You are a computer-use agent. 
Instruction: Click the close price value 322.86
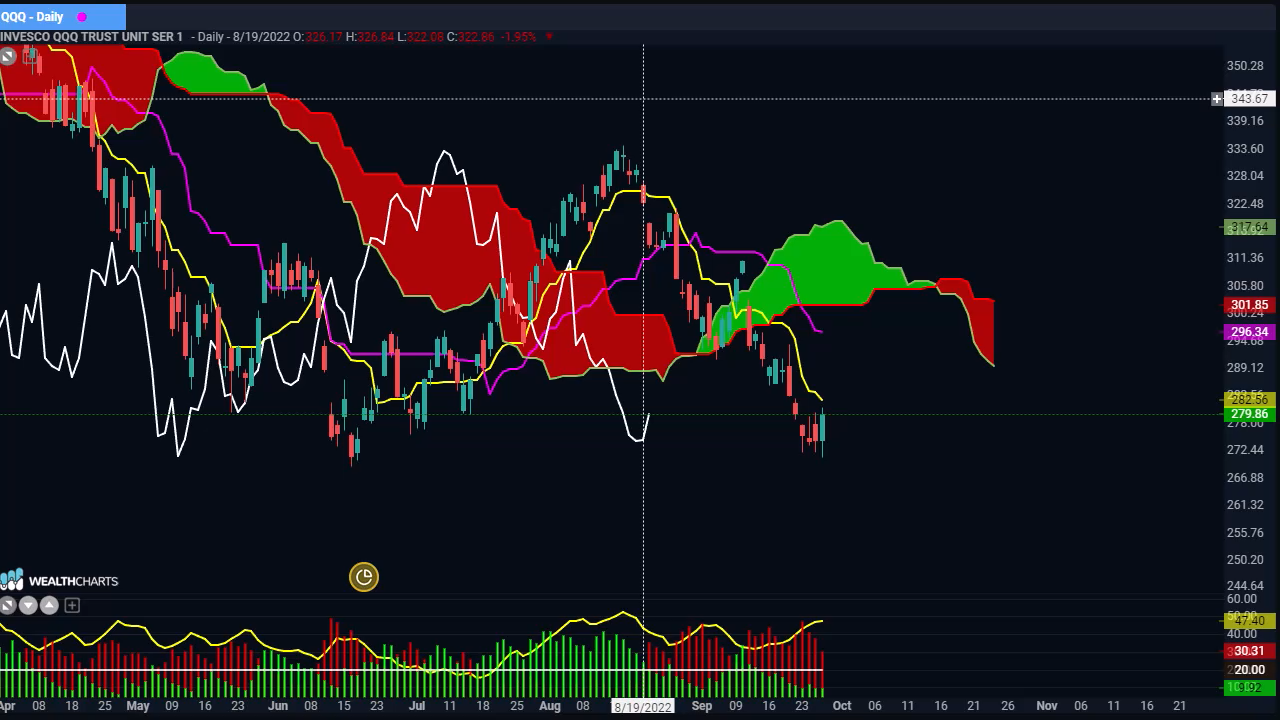(x=476, y=37)
